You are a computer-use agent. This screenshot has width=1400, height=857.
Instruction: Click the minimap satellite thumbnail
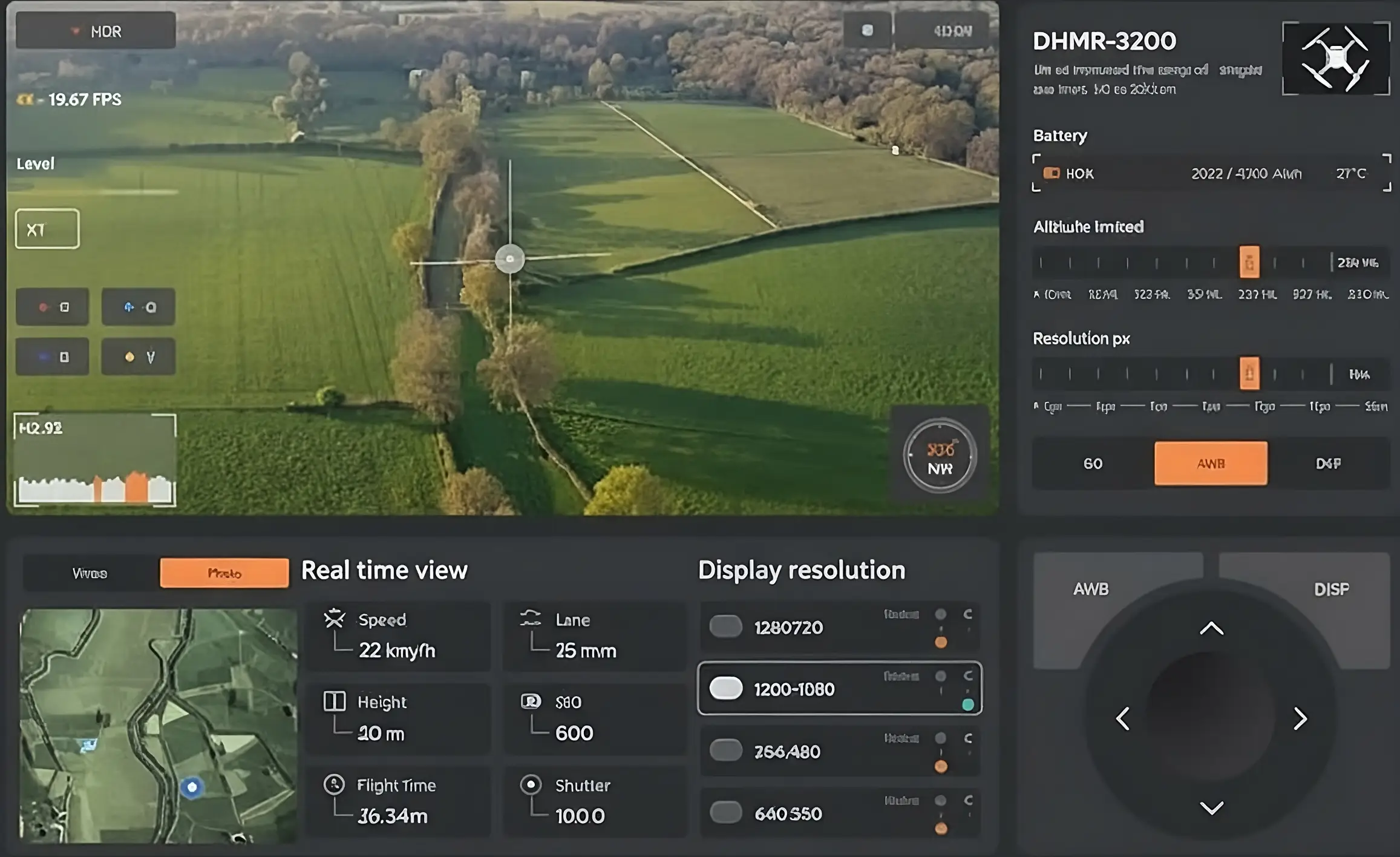pyautogui.click(x=158, y=726)
